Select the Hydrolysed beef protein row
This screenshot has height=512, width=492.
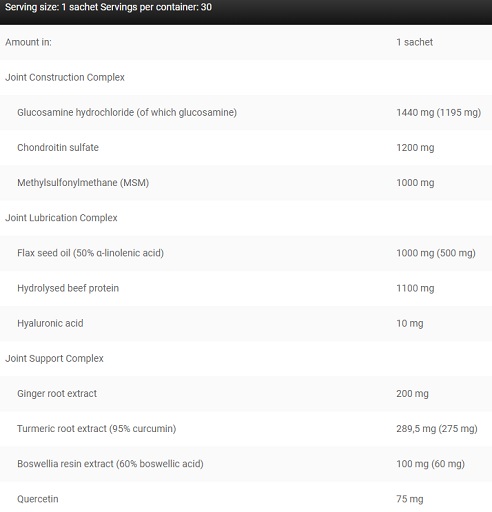(x=246, y=288)
